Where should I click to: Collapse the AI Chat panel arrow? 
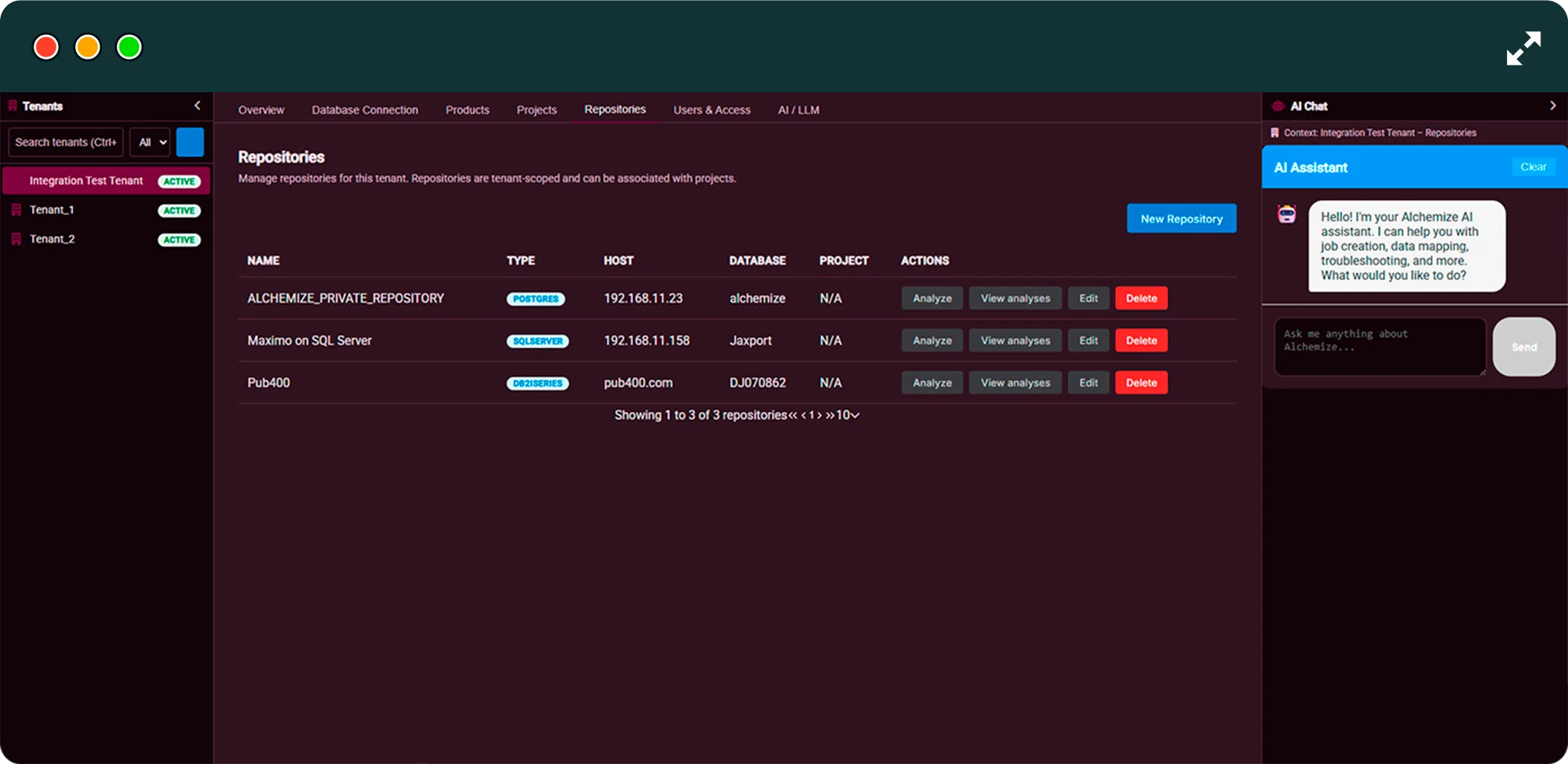point(1552,106)
